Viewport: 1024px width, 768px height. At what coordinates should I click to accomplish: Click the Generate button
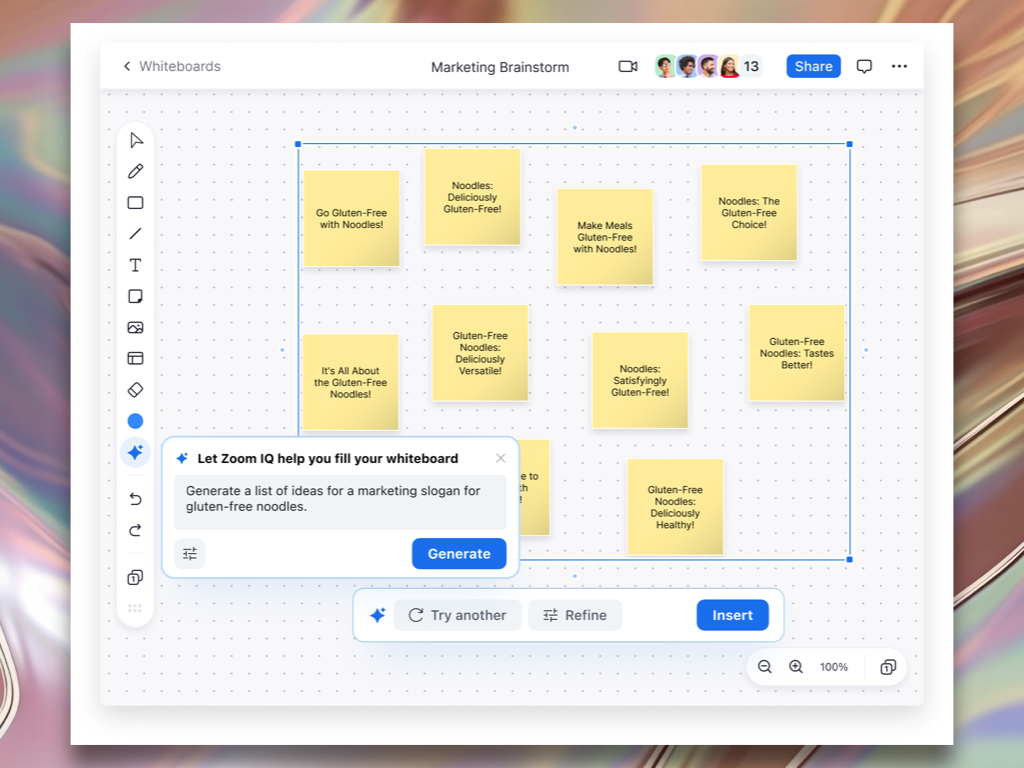(x=459, y=554)
